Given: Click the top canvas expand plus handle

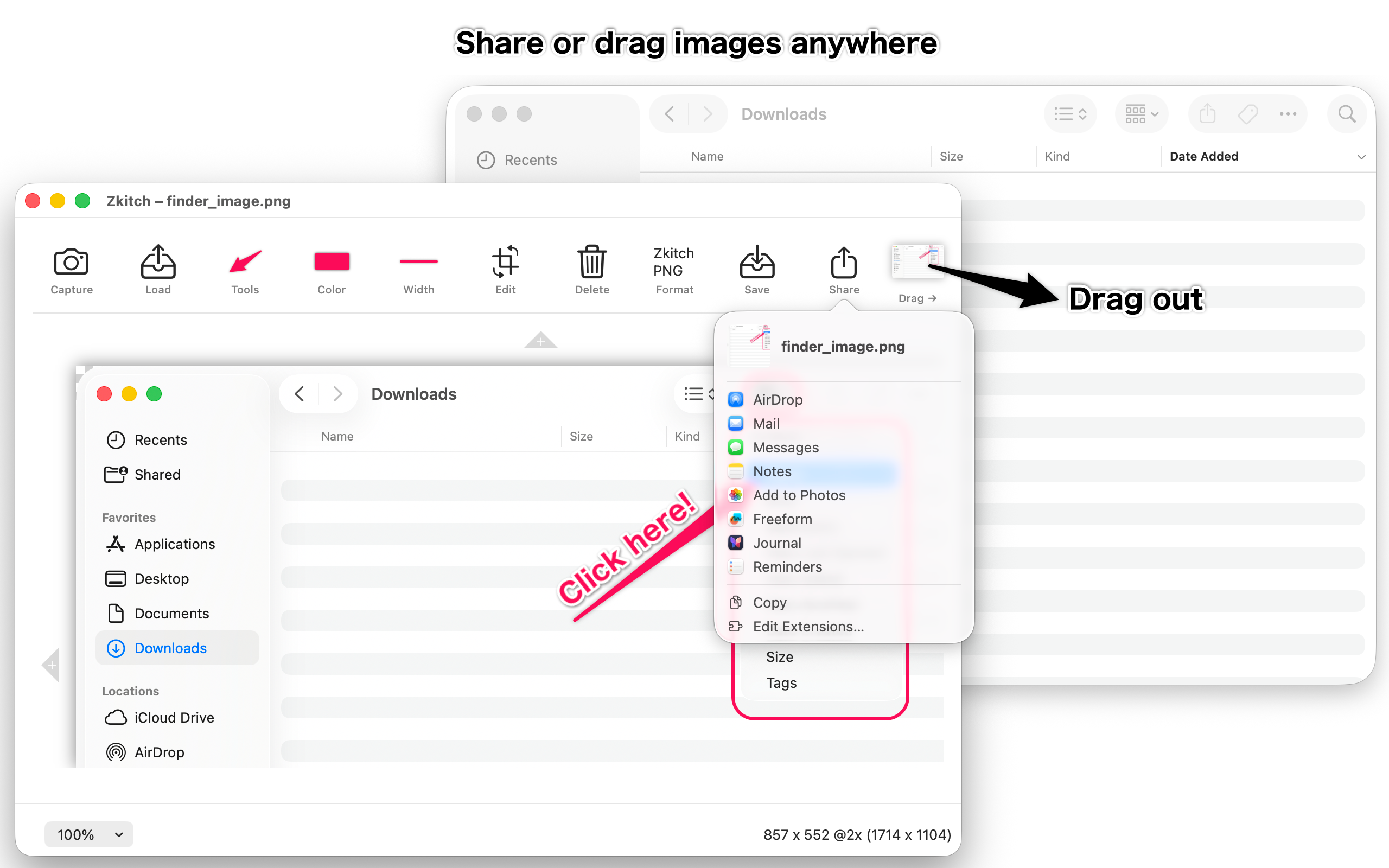Looking at the screenshot, I should click(540, 341).
